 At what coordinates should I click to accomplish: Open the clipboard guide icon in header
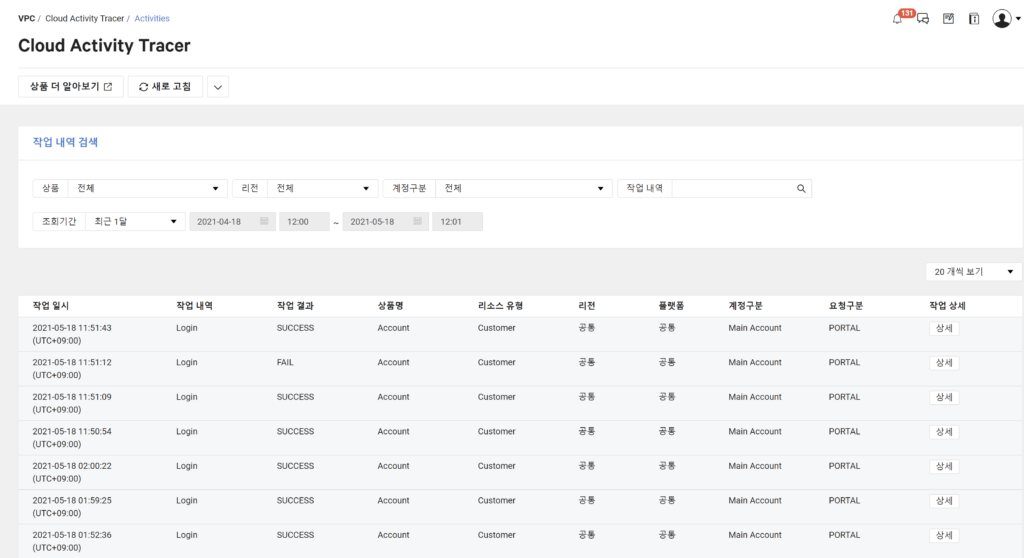pos(974,19)
